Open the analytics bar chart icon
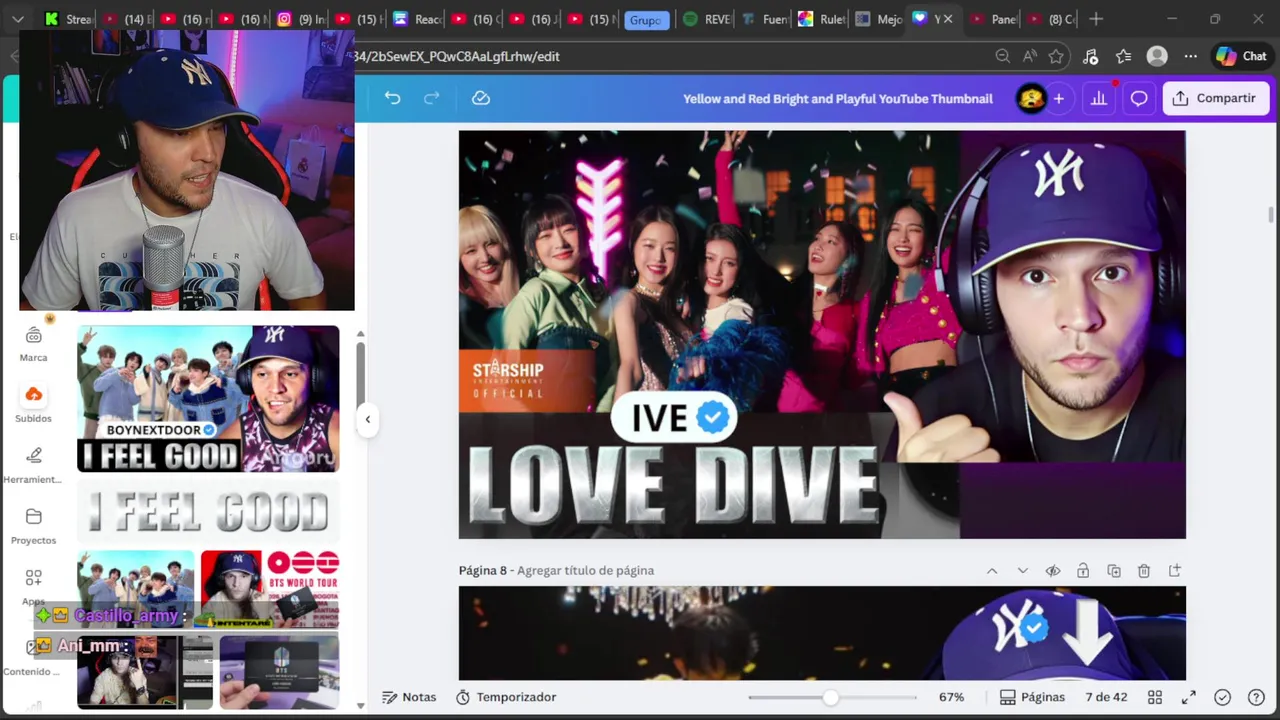 point(1099,98)
